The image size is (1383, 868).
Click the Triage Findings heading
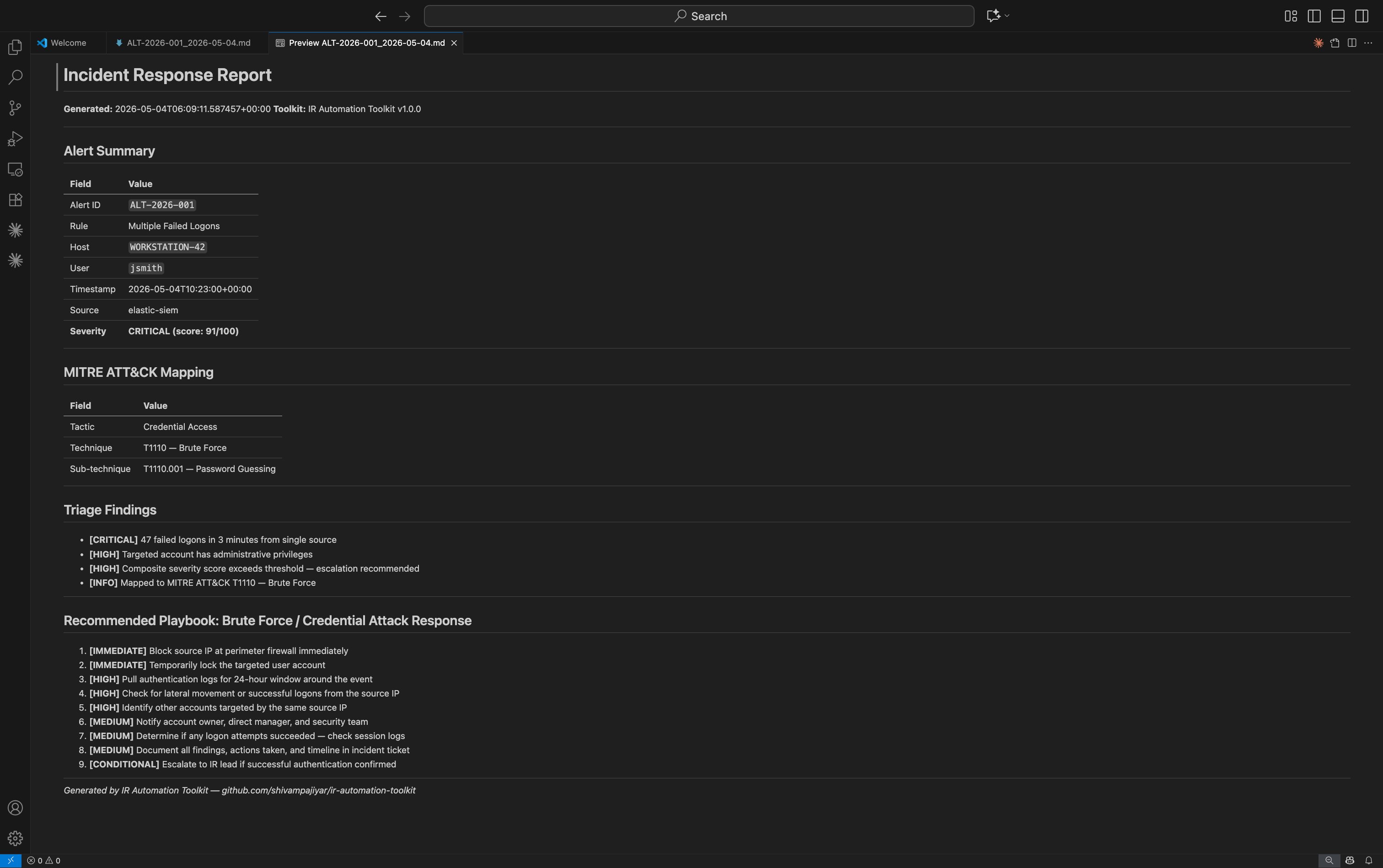click(x=110, y=510)
